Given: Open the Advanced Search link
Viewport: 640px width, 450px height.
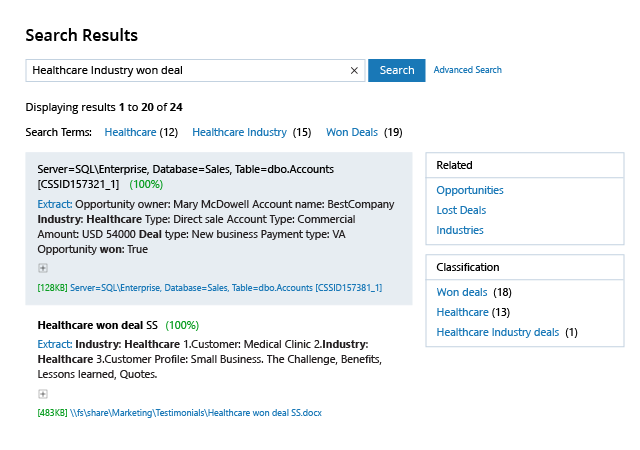Looking at the screenshot, I should tap(467, 70).
